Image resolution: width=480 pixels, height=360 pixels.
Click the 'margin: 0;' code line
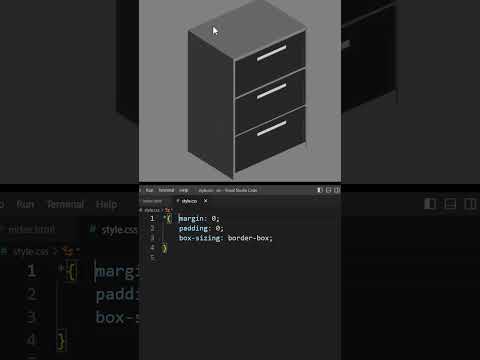[x=199, y=219]
